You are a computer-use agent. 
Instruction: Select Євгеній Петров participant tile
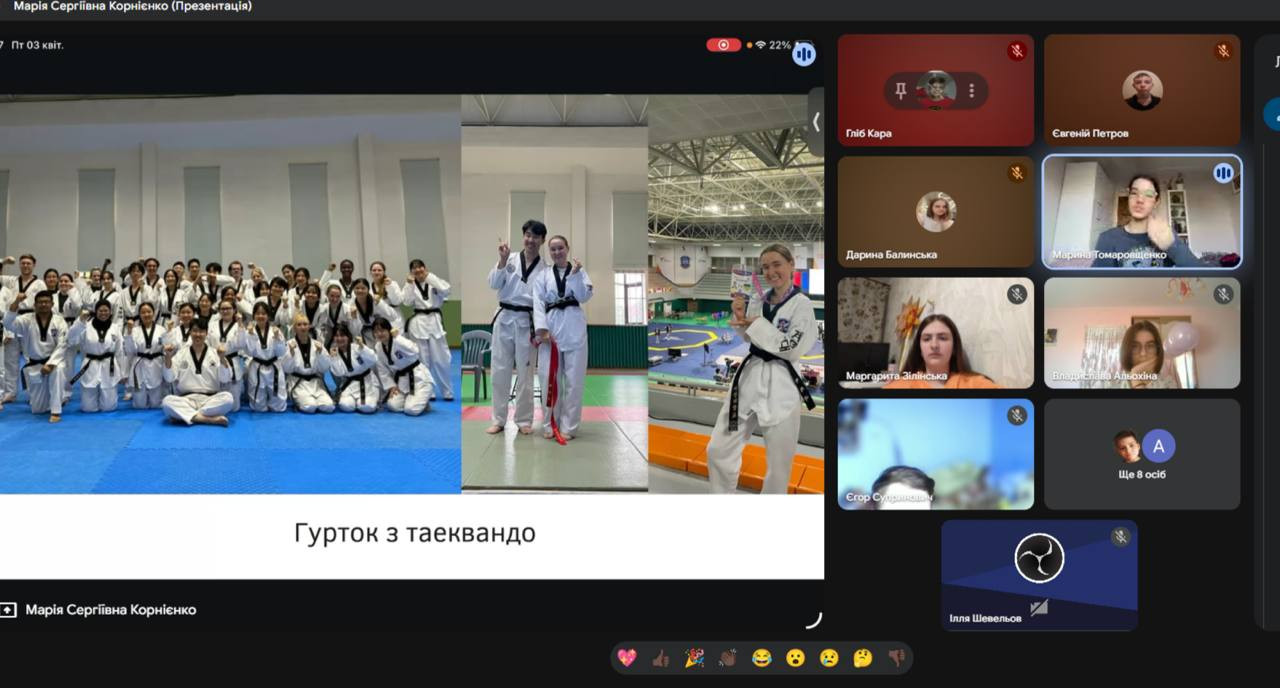(x=1142, y=91)
